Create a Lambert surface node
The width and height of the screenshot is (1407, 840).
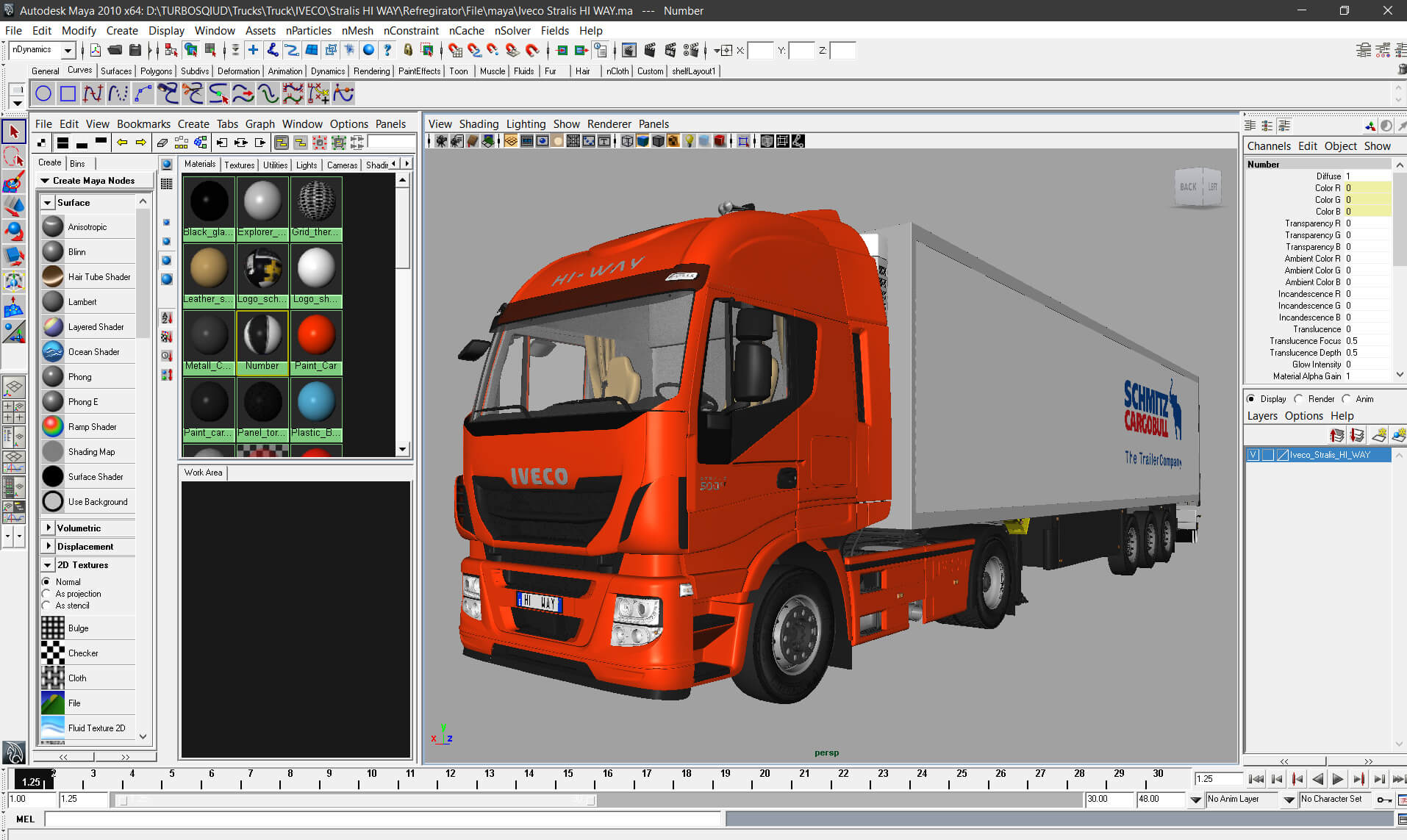(x=88, y=301)
